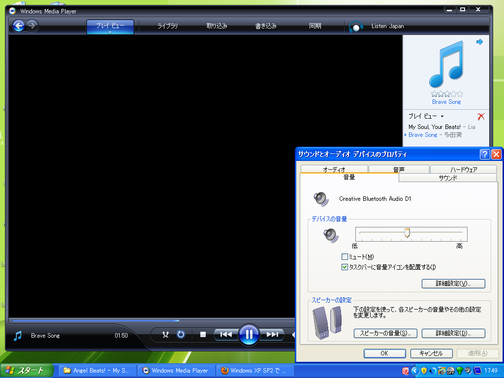Skip to the next track
The width and height of the screenshot is (504, 378).
click(x=272, y=334)
